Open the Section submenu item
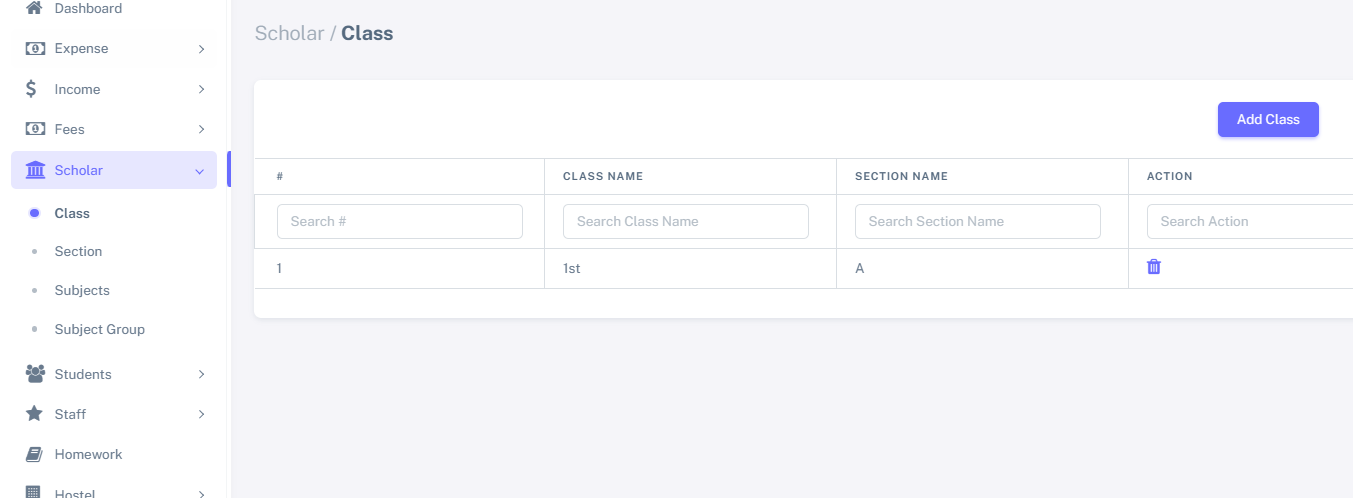Screen dimensions: 1353x498 pyautogui.click(x=78, y=251)
